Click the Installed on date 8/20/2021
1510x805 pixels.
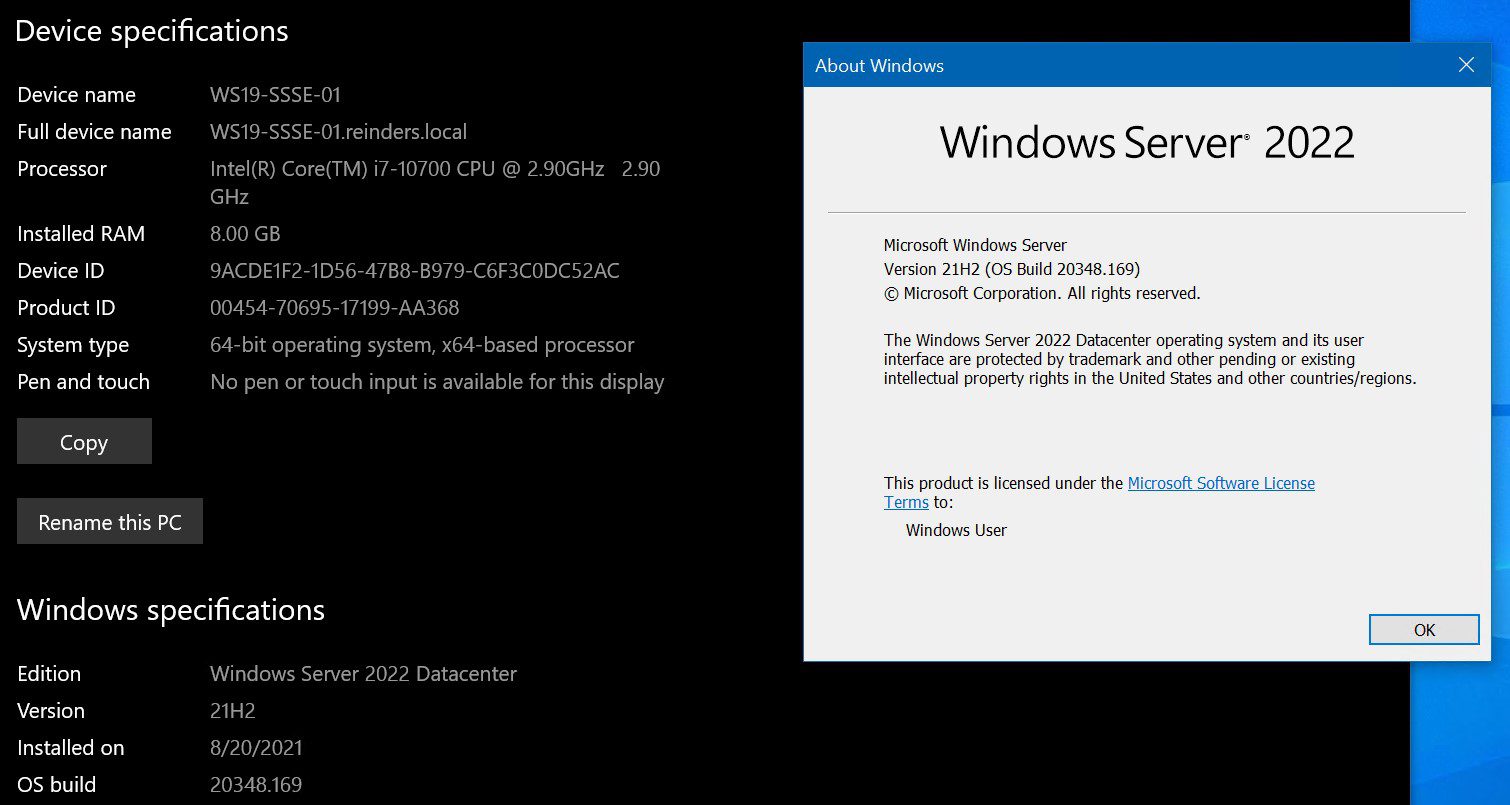[256, 748]
